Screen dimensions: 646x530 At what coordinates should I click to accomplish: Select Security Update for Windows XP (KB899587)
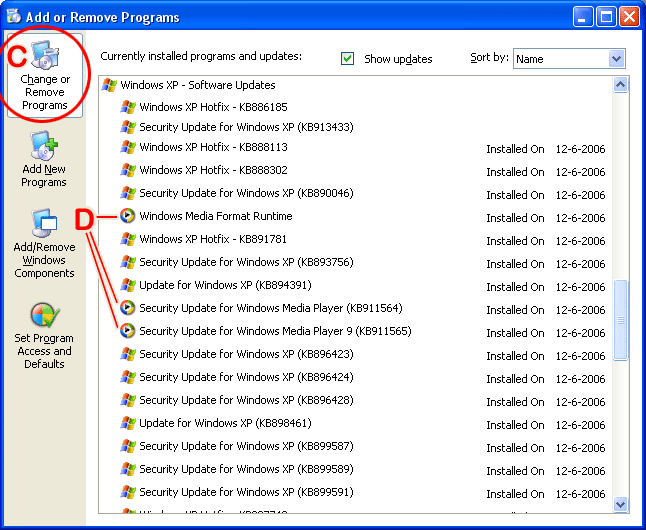click(x=246, y=446)
